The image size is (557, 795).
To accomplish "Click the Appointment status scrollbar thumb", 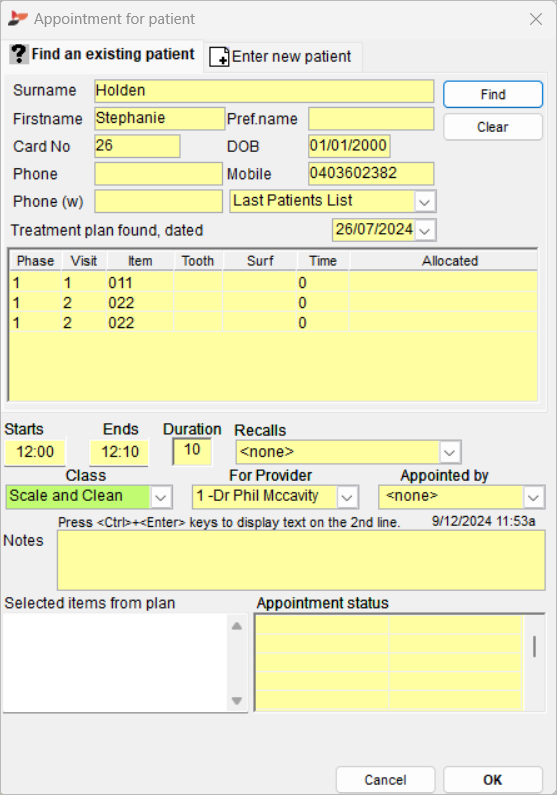I will point(534,646).
